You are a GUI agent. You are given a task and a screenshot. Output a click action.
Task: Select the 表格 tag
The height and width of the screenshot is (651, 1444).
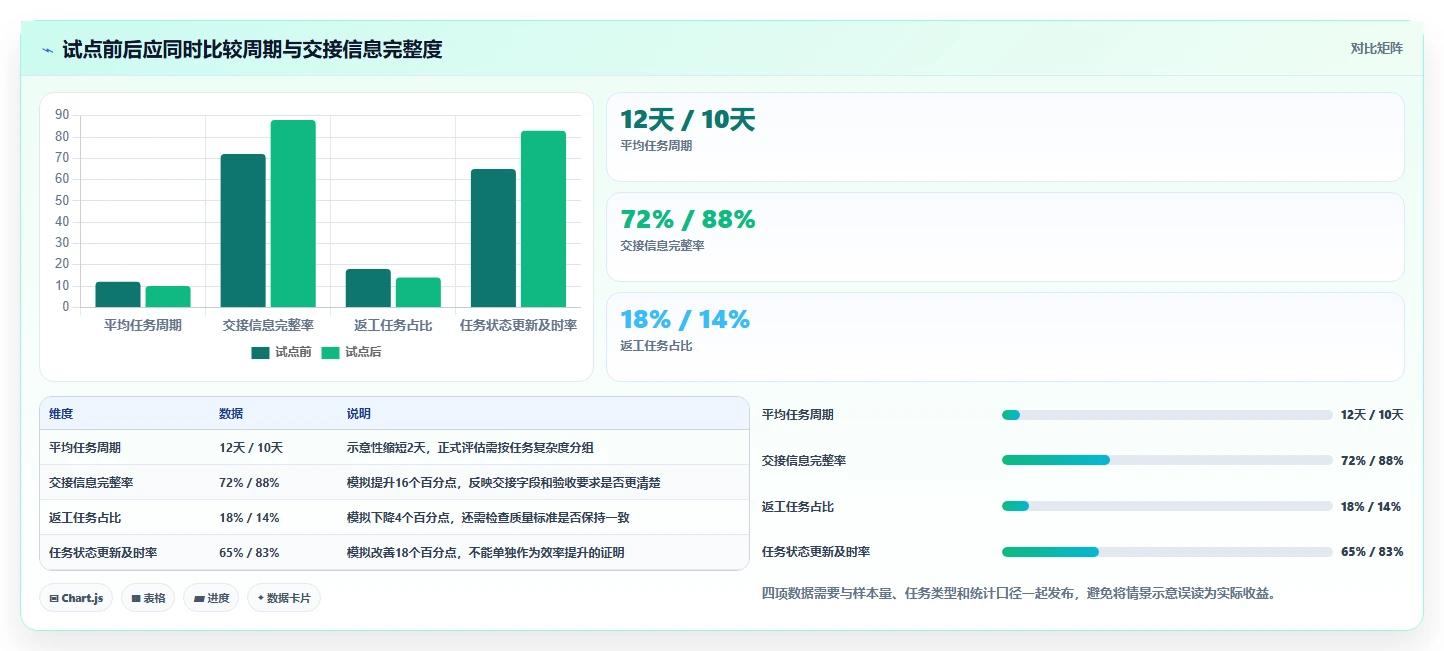tap(148, 598)
